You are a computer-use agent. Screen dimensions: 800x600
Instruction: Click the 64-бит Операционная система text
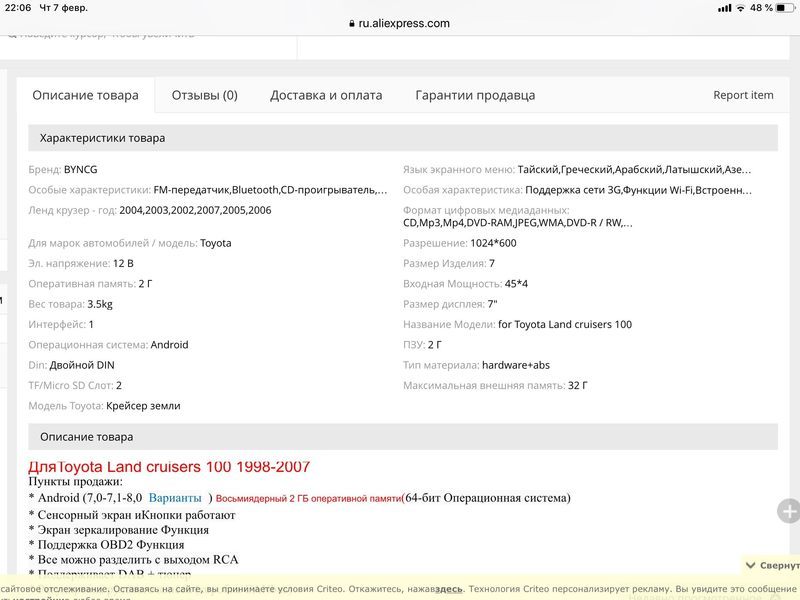pyautogui.click(x=486, y=497)
